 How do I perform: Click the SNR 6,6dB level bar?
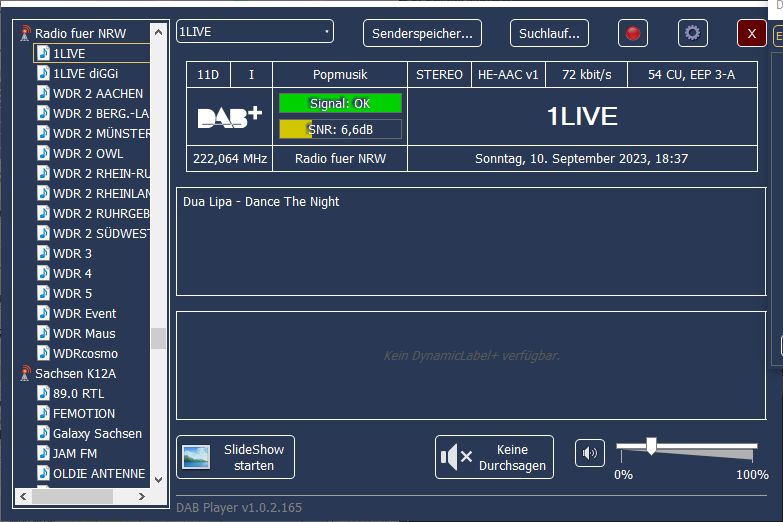pos(340,129)
